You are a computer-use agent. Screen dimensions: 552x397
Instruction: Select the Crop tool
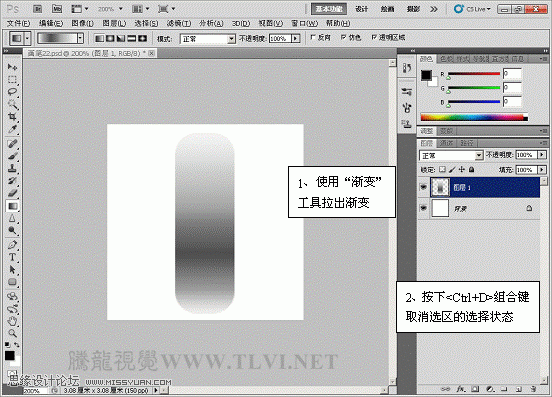pyautogui.click(x=12, y=116)
